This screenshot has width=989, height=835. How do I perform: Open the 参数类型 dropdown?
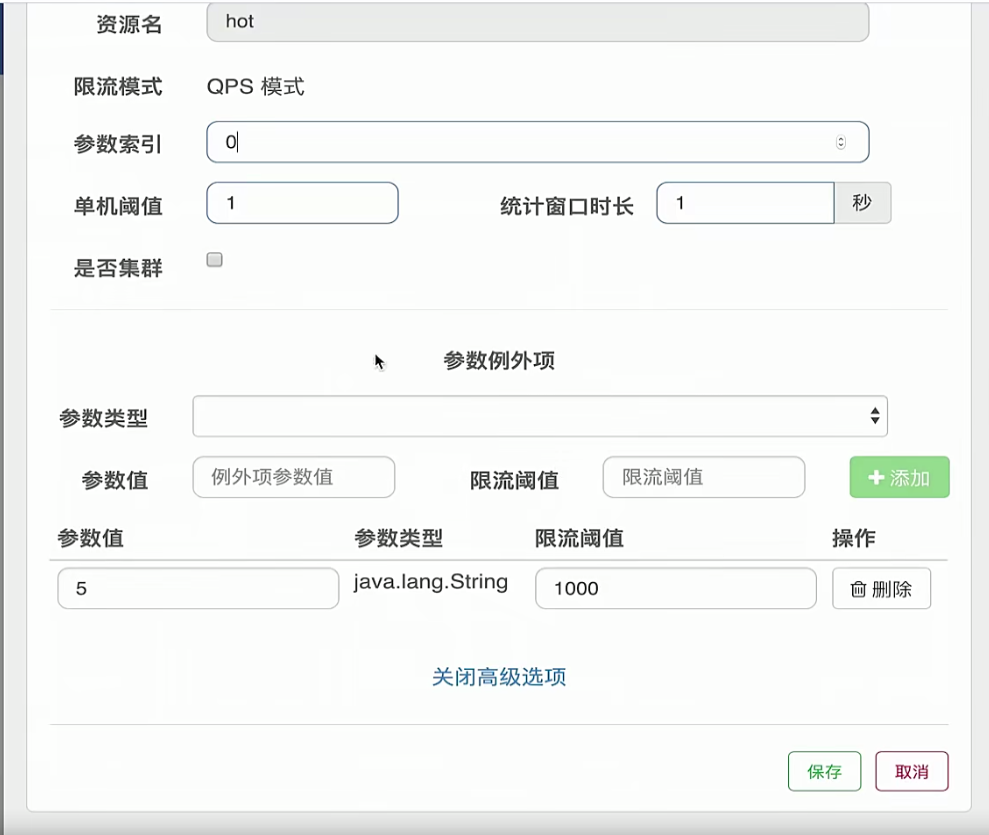coord(539,417)
